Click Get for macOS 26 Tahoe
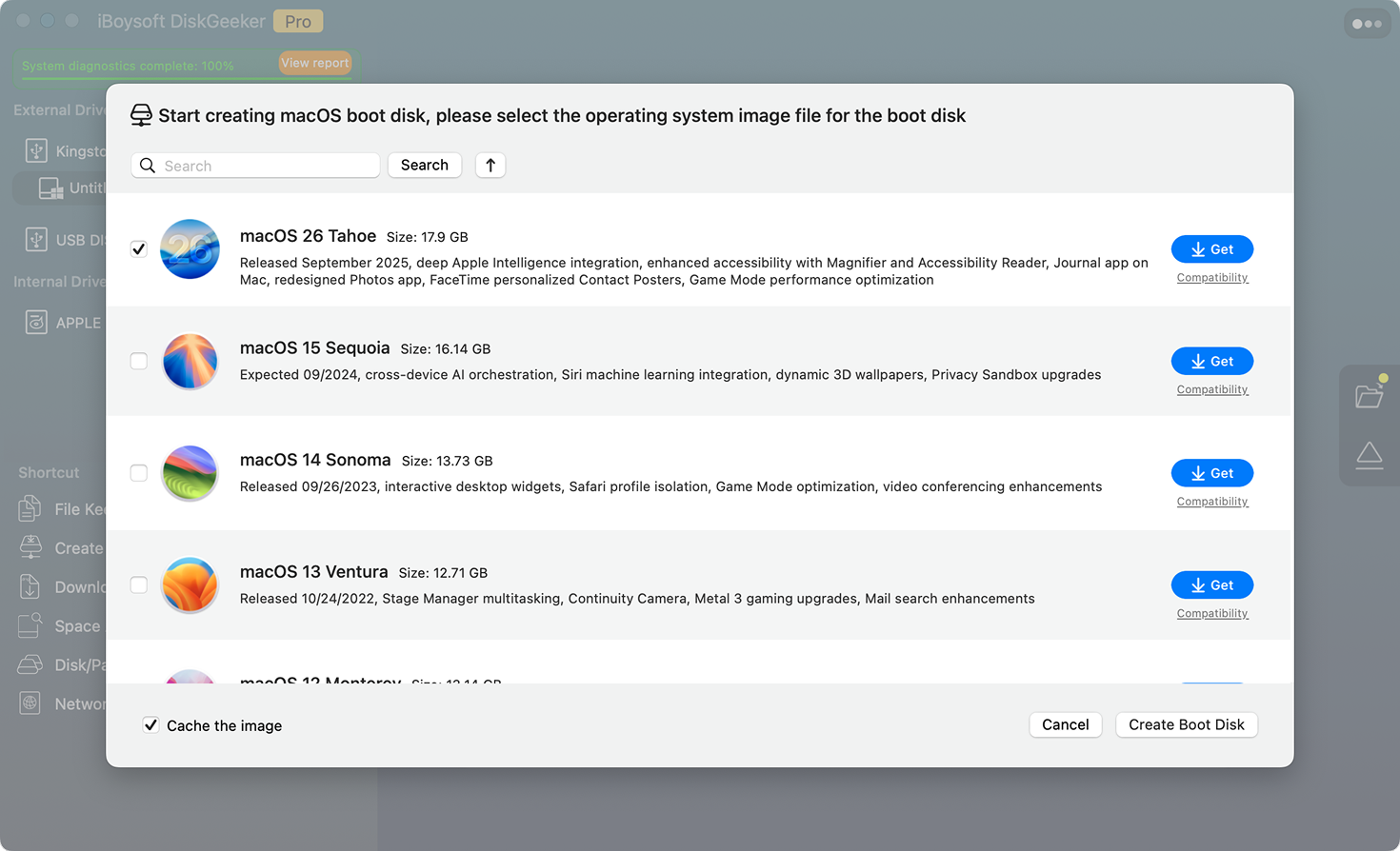This screenshot has width=1400, height=851. point(1211,249)
